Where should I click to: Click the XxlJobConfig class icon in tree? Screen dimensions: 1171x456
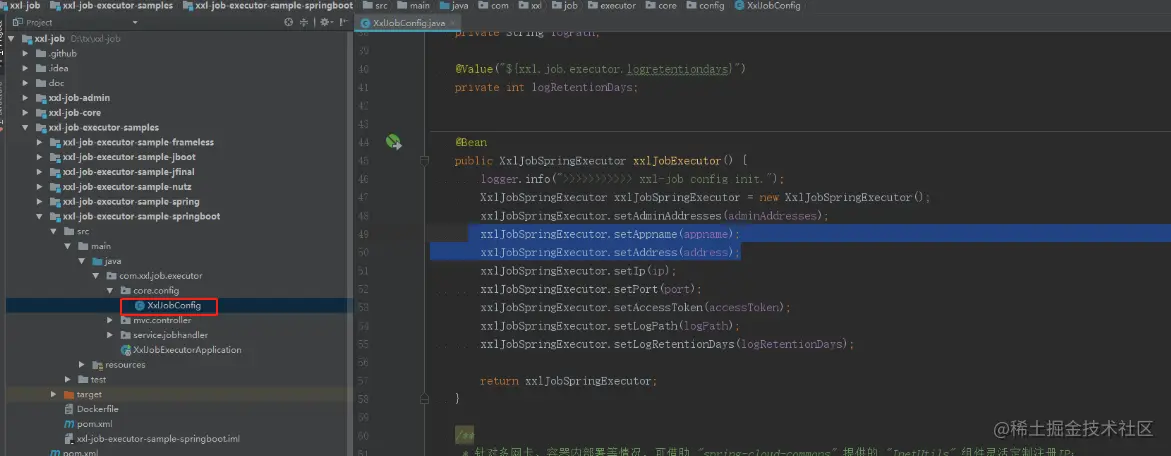[x=140, y=305]
